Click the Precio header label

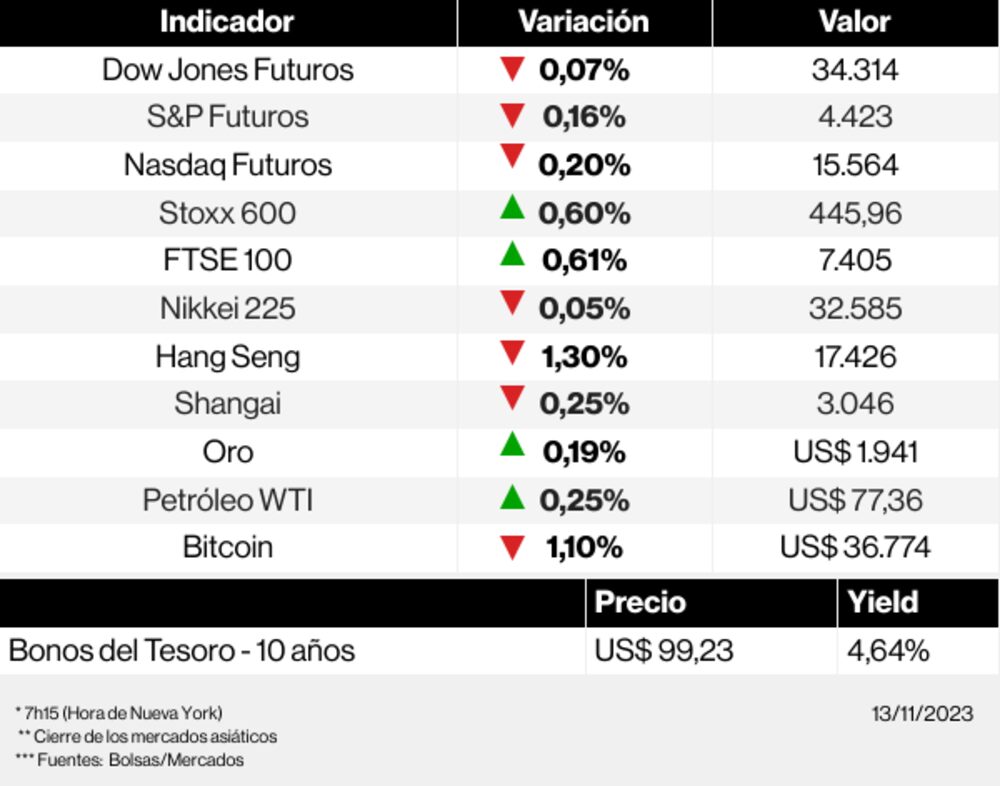(x=640, y=602)
